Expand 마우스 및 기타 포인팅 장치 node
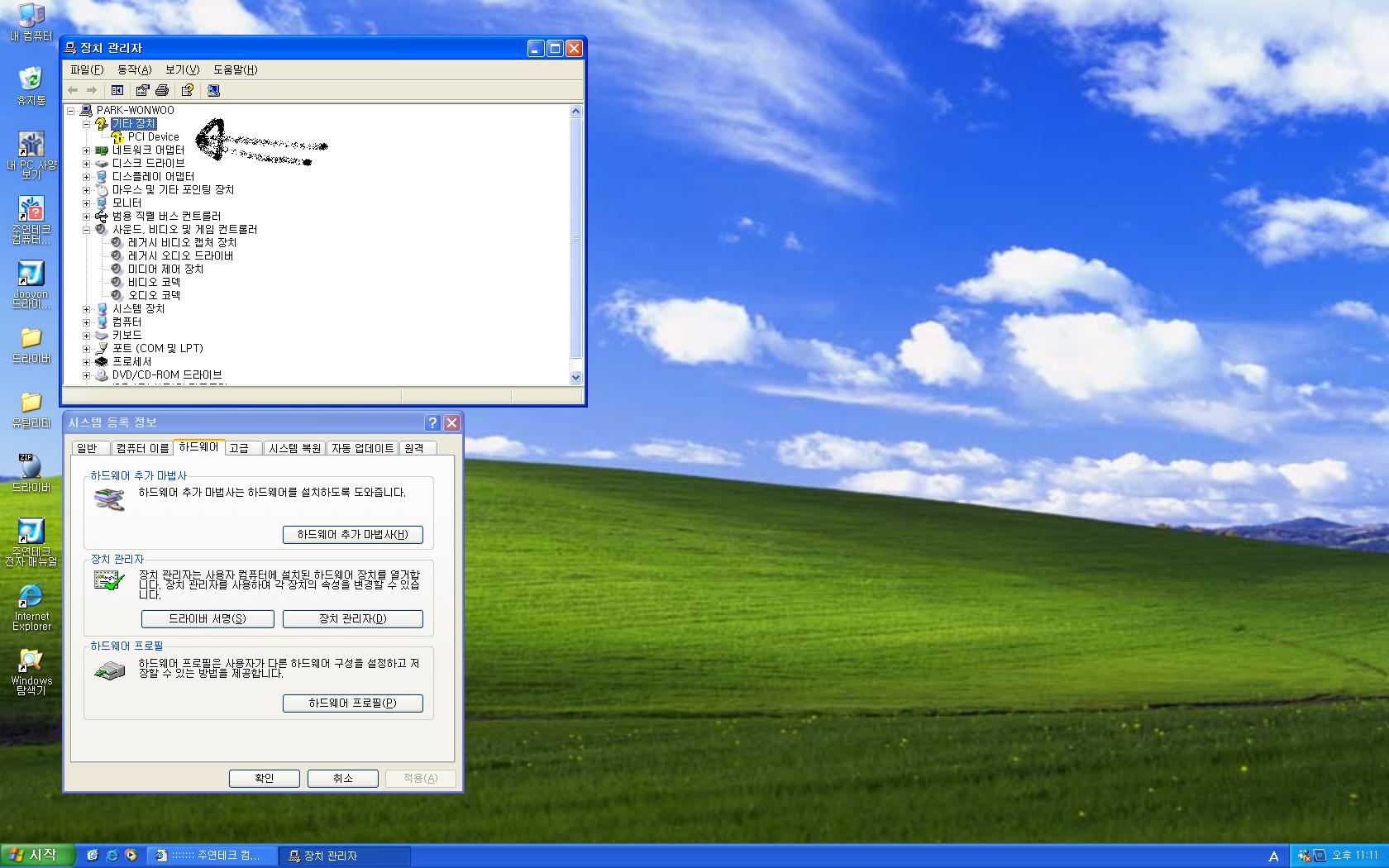Viewport: 1389px width, 868px height. tap(86, 190)
